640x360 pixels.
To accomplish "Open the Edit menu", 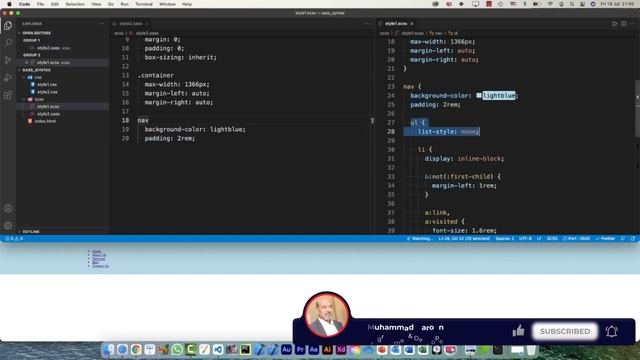I will 55,4.
